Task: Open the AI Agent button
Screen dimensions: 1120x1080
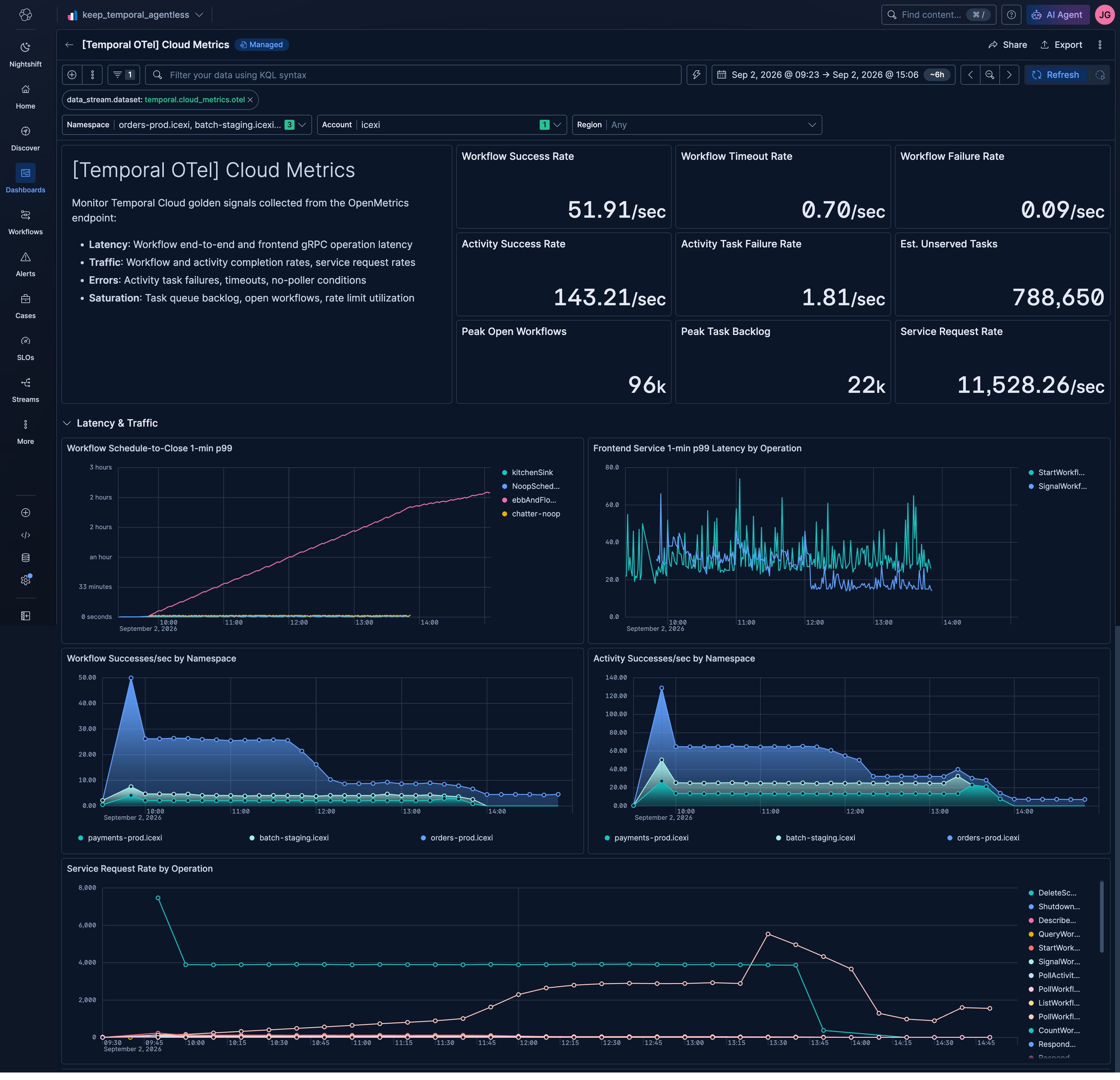Action: (1058, 15)
